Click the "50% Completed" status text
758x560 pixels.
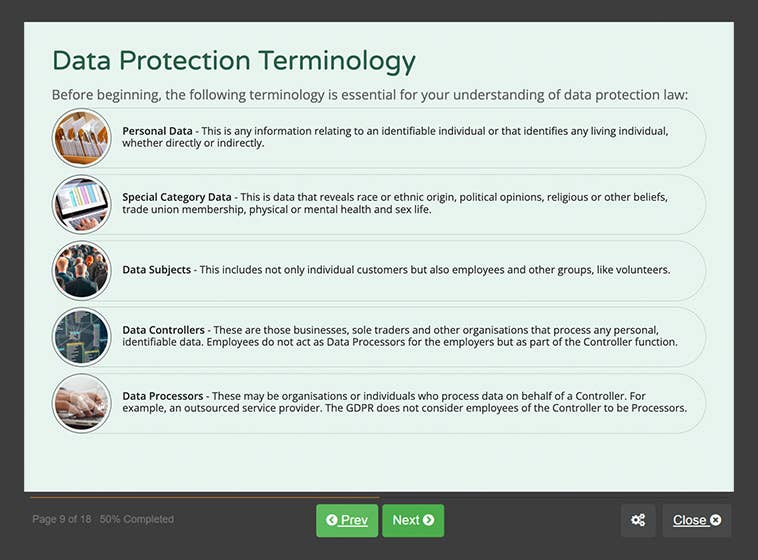pos(136,520)
